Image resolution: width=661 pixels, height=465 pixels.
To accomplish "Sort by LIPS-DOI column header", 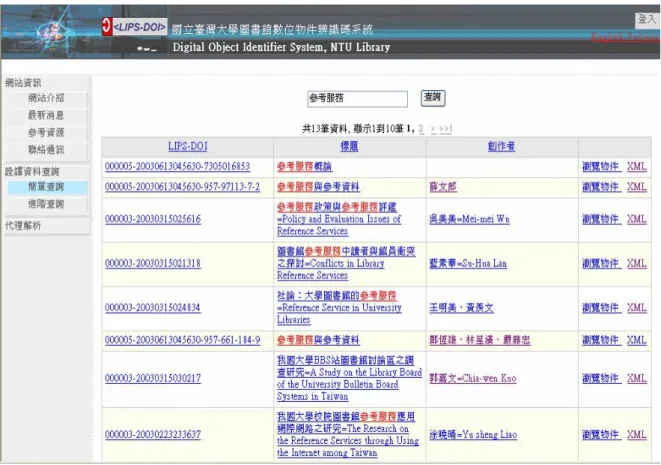I will coord(188,146).
